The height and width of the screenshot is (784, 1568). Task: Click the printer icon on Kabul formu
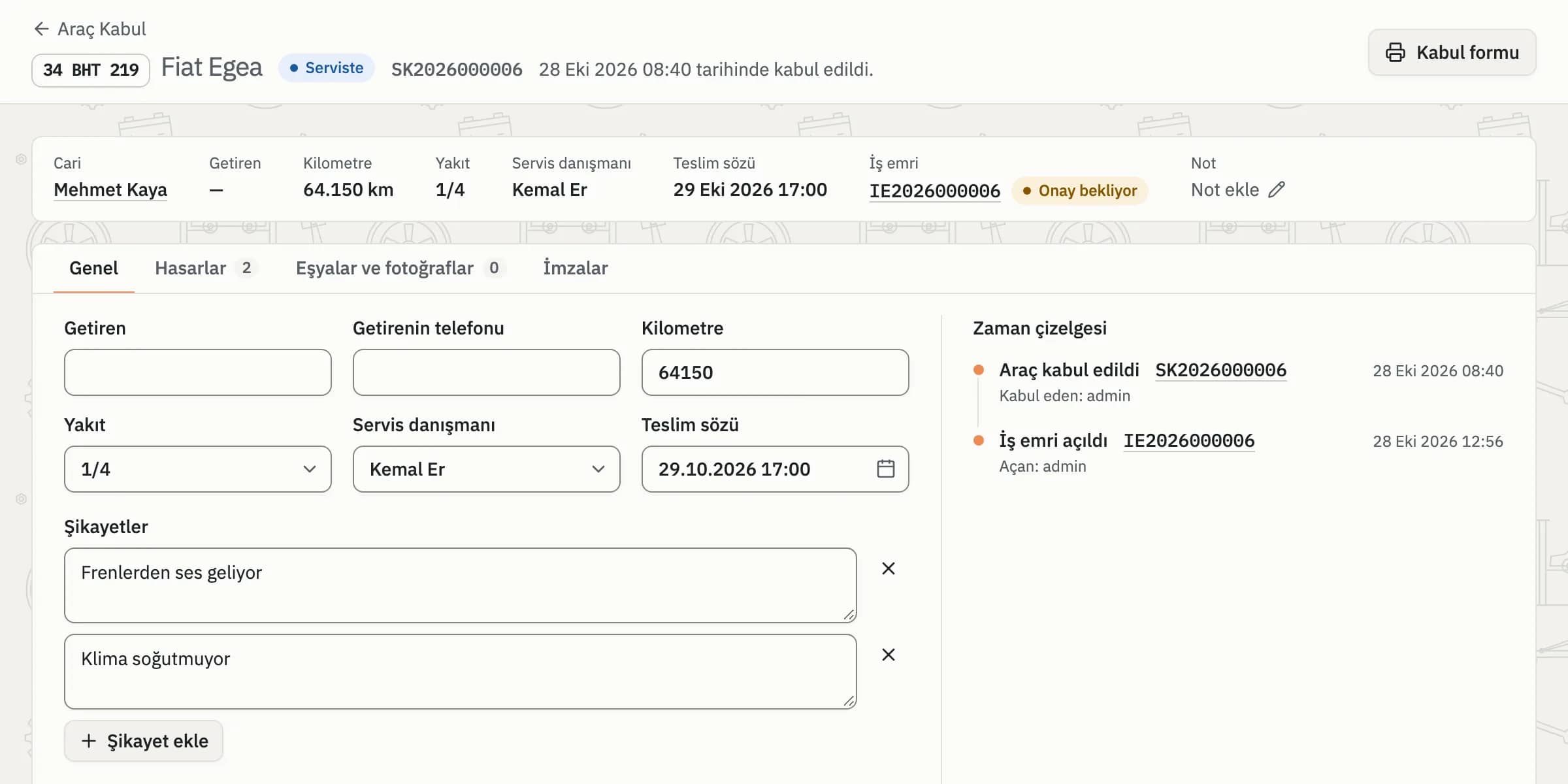pyautogui.click(x=1395, y=52)
